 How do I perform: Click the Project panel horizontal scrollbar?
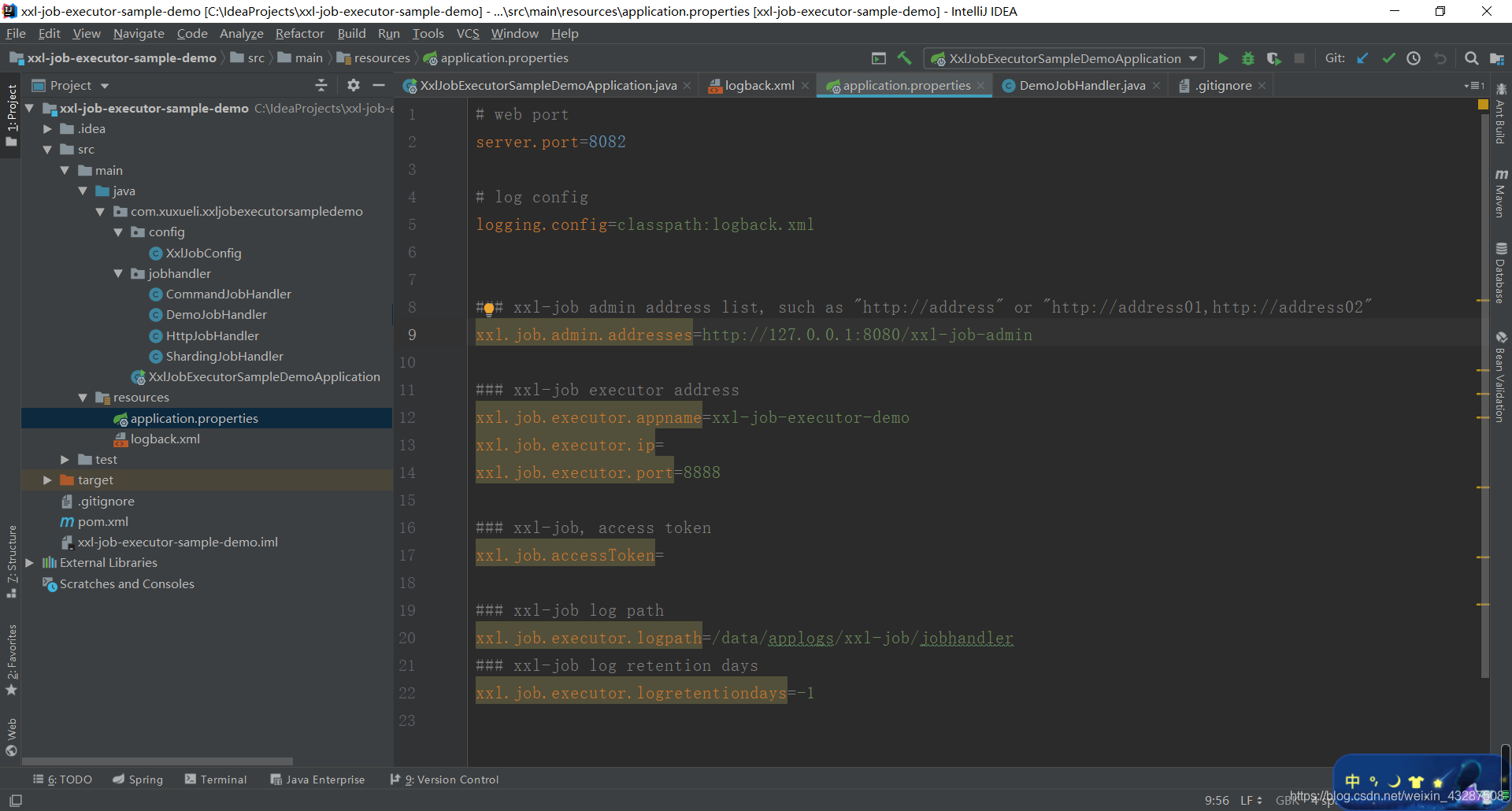coord(157,761)
